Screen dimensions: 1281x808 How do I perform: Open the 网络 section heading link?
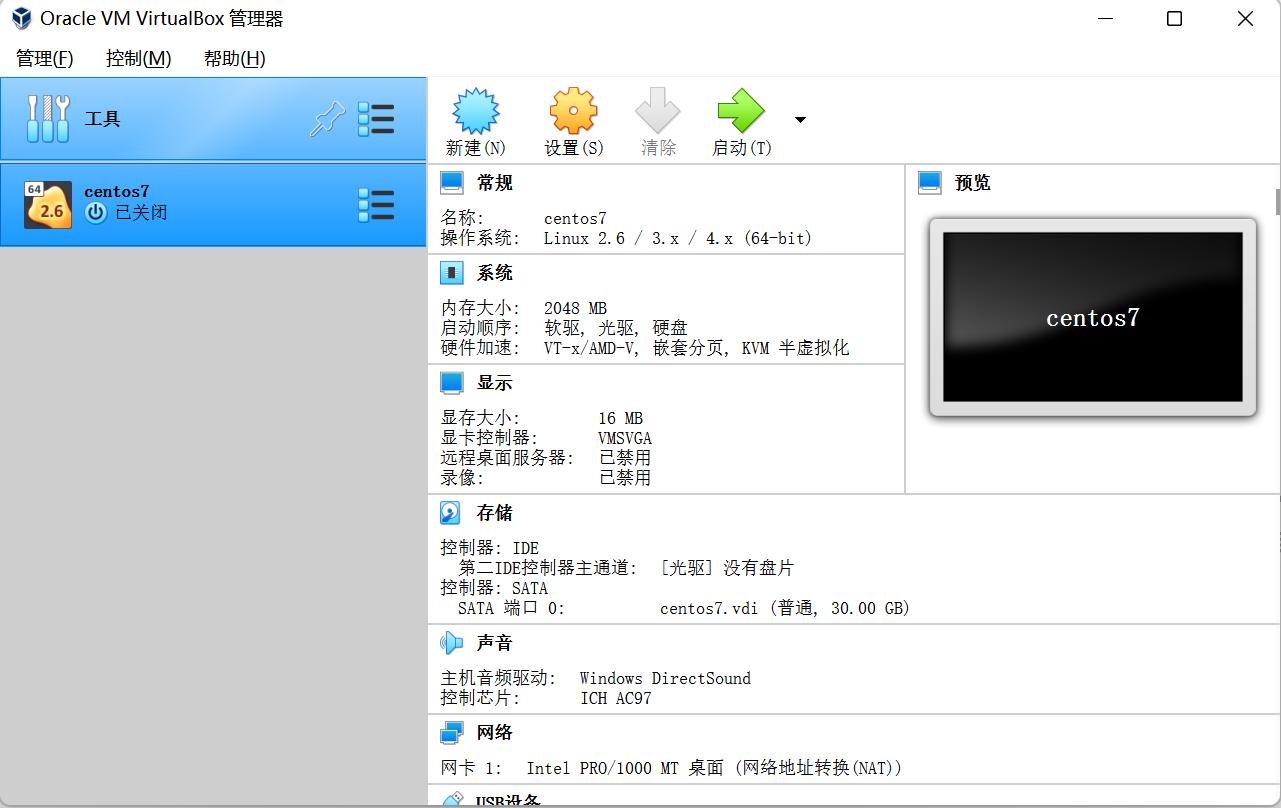pos(495,733)
